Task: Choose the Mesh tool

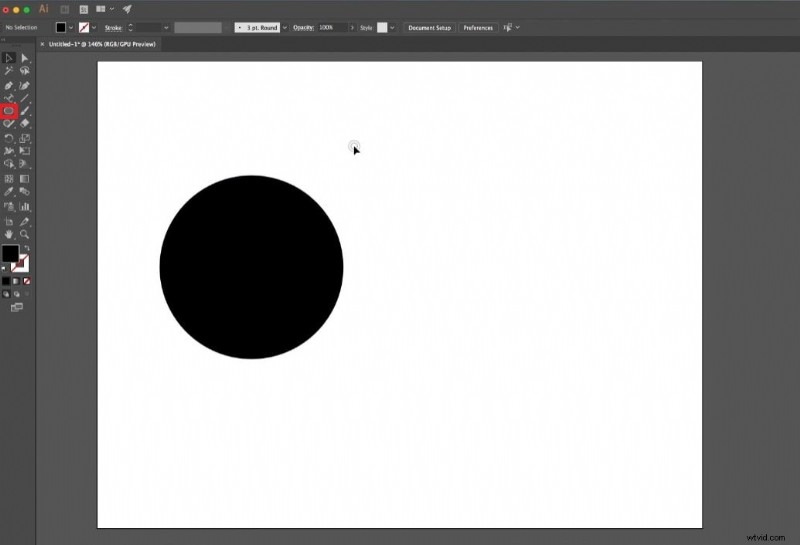Action: [9, 179]
